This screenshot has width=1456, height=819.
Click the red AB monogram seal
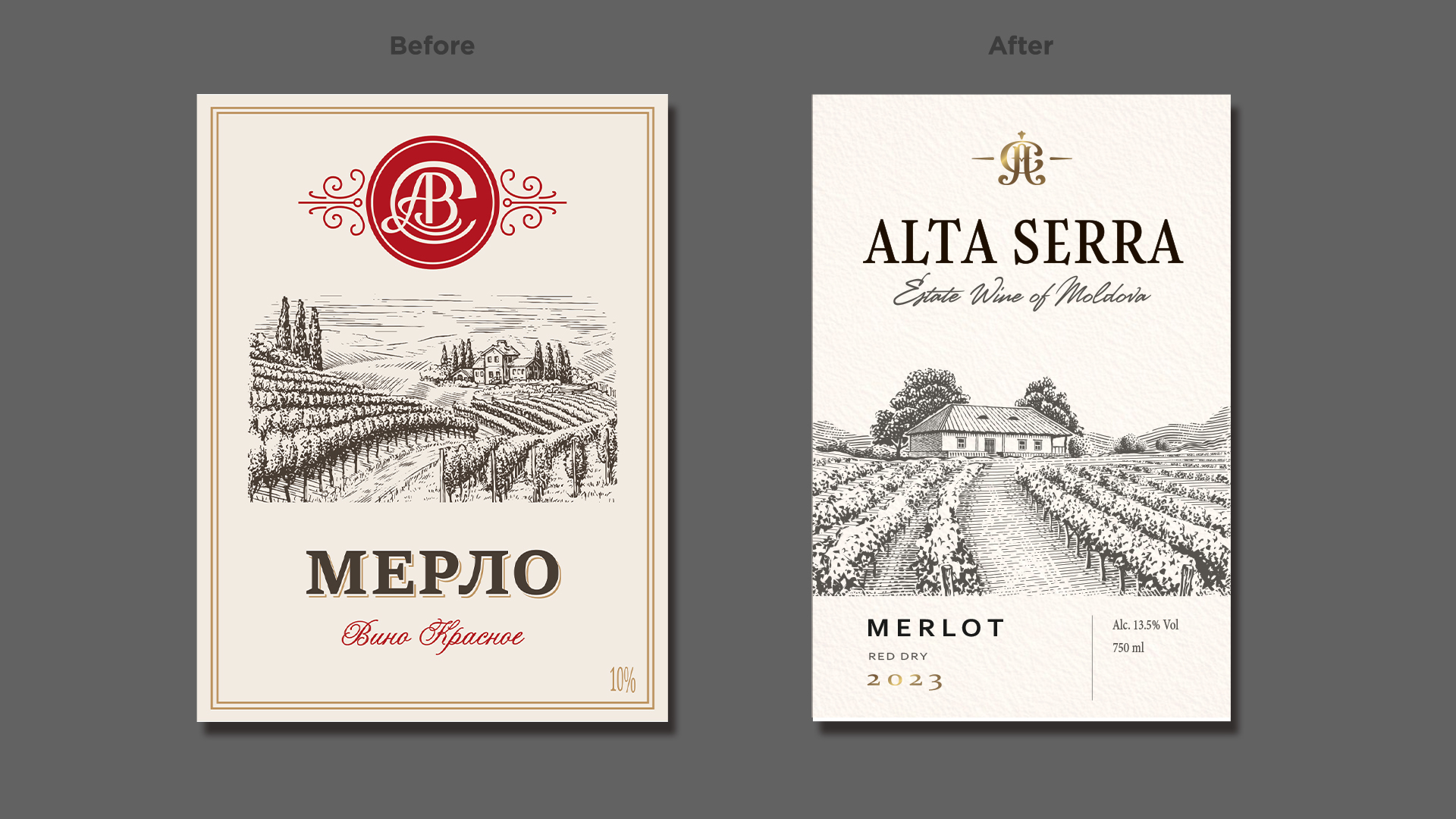click(432, 202)
